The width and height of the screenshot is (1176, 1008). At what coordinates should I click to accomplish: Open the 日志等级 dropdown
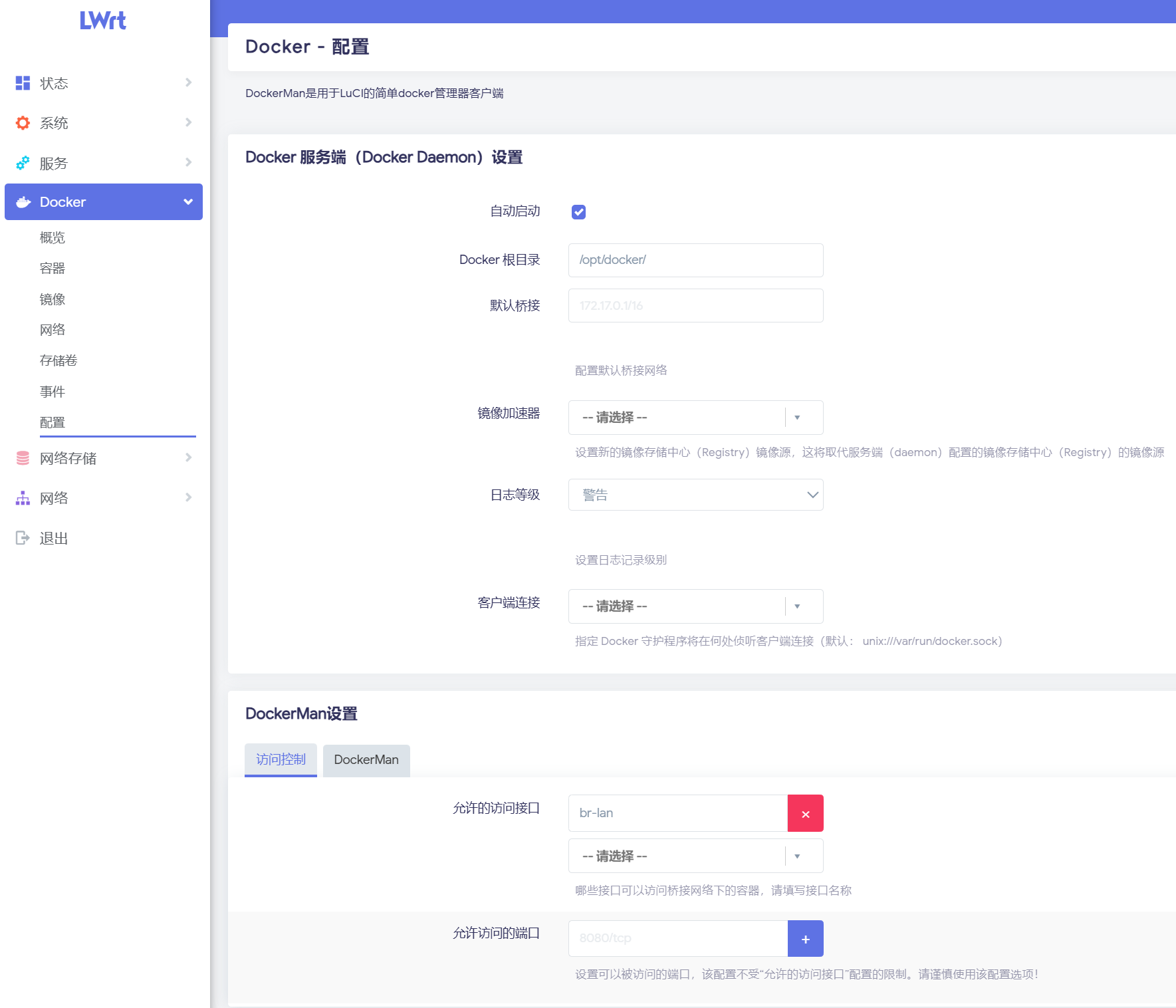pyautogui.click(x=696, y=495)
